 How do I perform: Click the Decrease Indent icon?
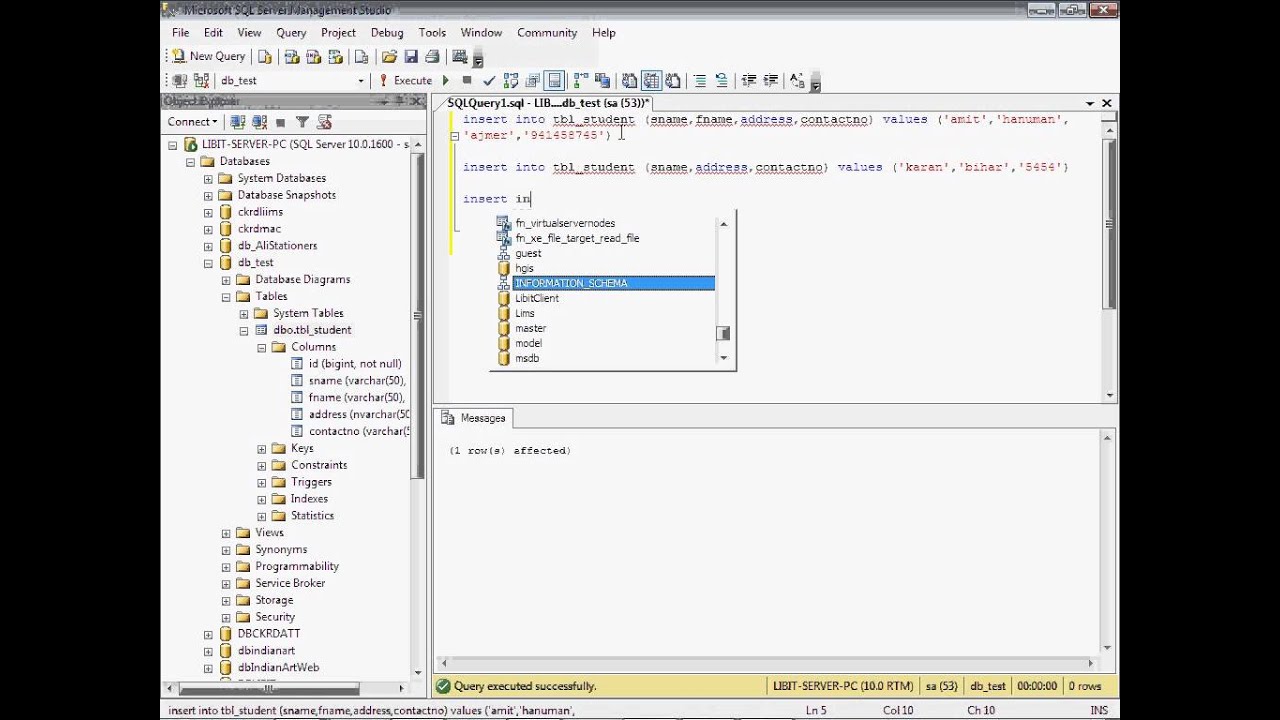click(x=749, y=80)
